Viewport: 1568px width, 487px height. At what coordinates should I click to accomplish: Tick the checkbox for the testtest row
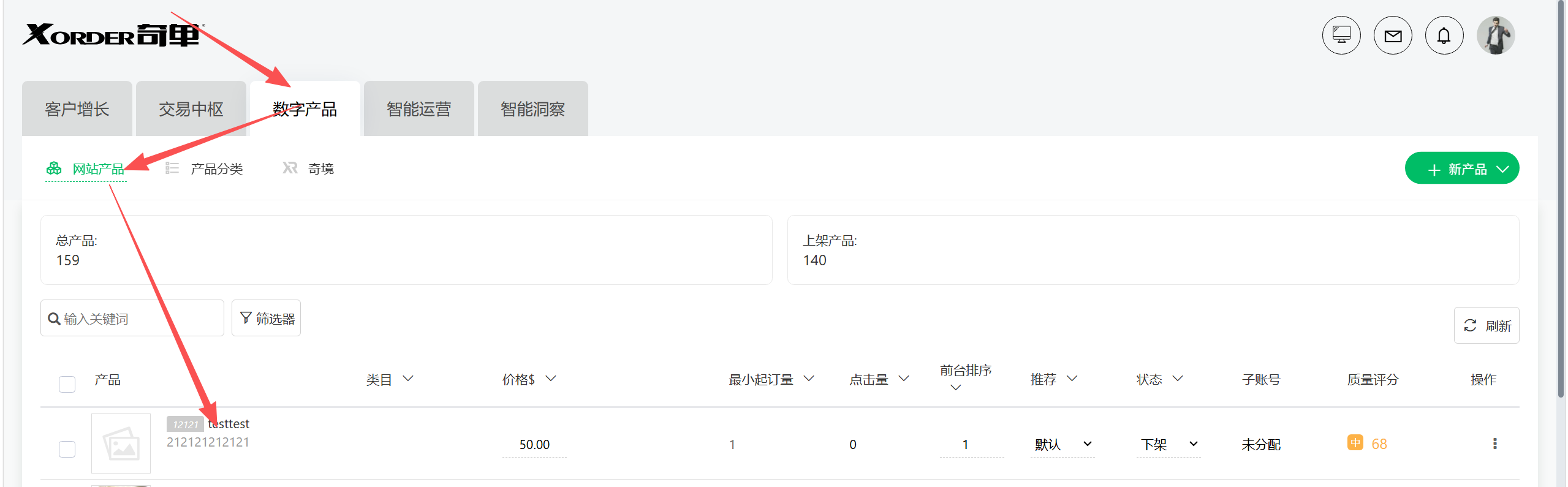[x=67, y=449]
